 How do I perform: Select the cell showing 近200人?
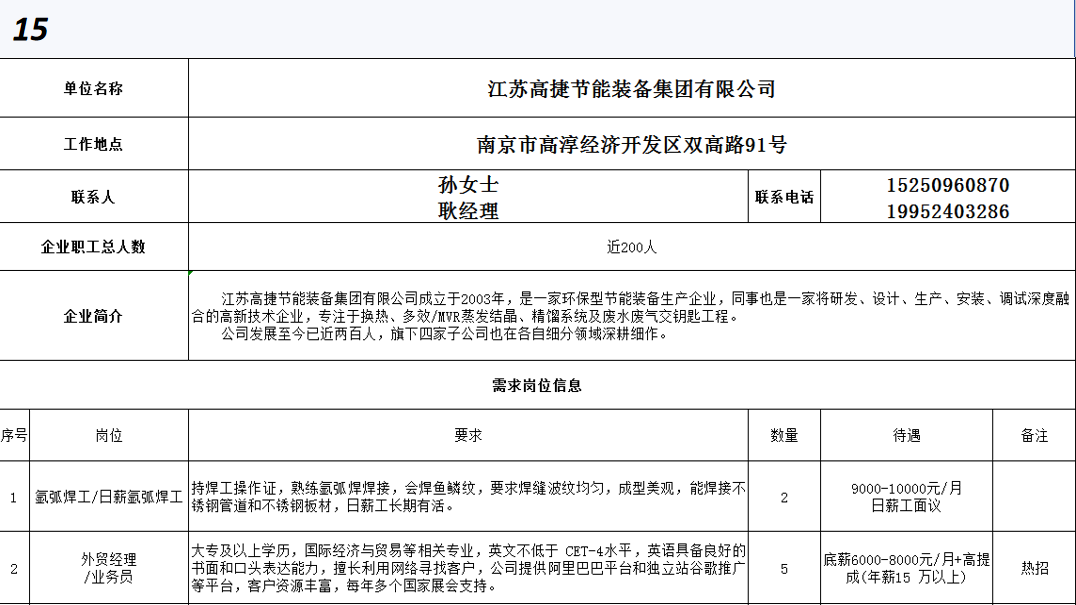point(631,247)
